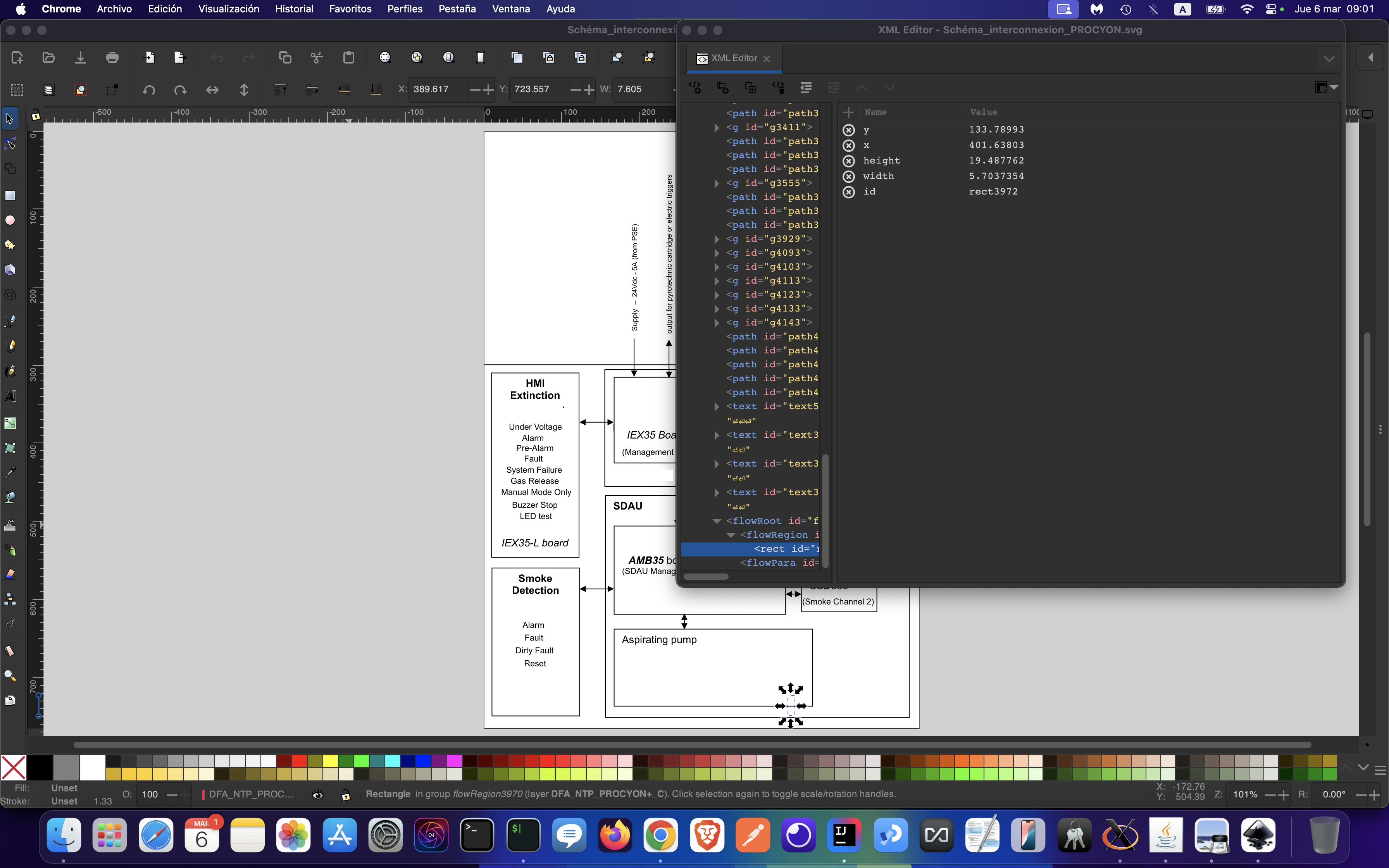Select the Node edit tool

[x=10, y=143]
